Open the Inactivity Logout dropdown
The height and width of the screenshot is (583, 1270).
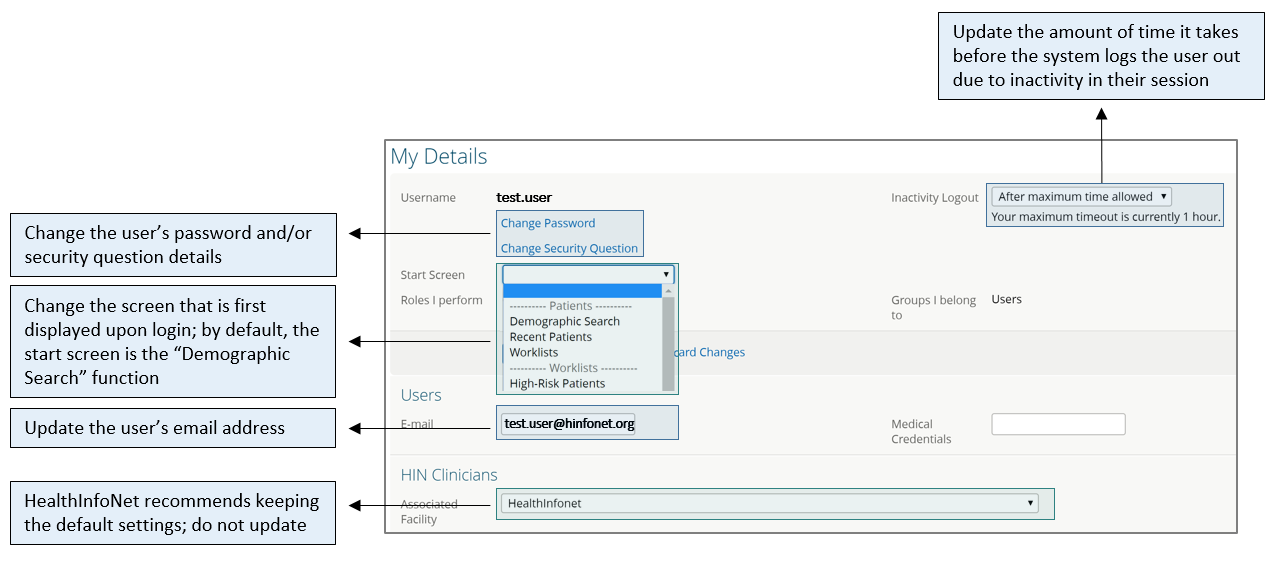tap(1081, 197)
